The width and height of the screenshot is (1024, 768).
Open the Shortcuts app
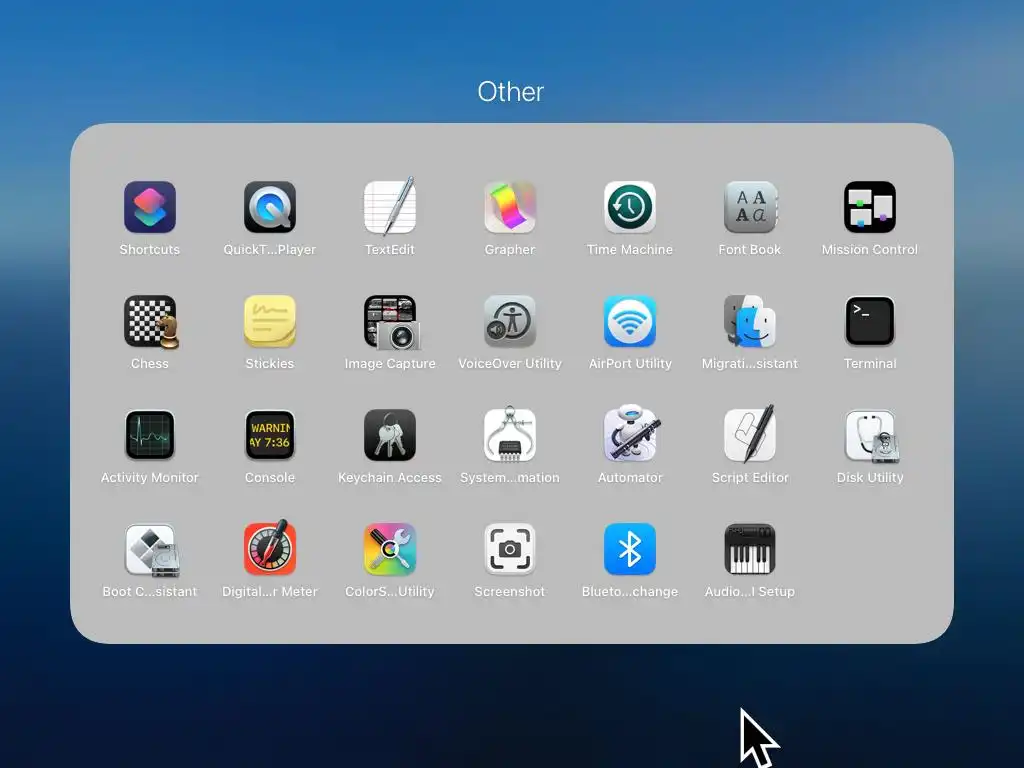(x=150, y=207)
